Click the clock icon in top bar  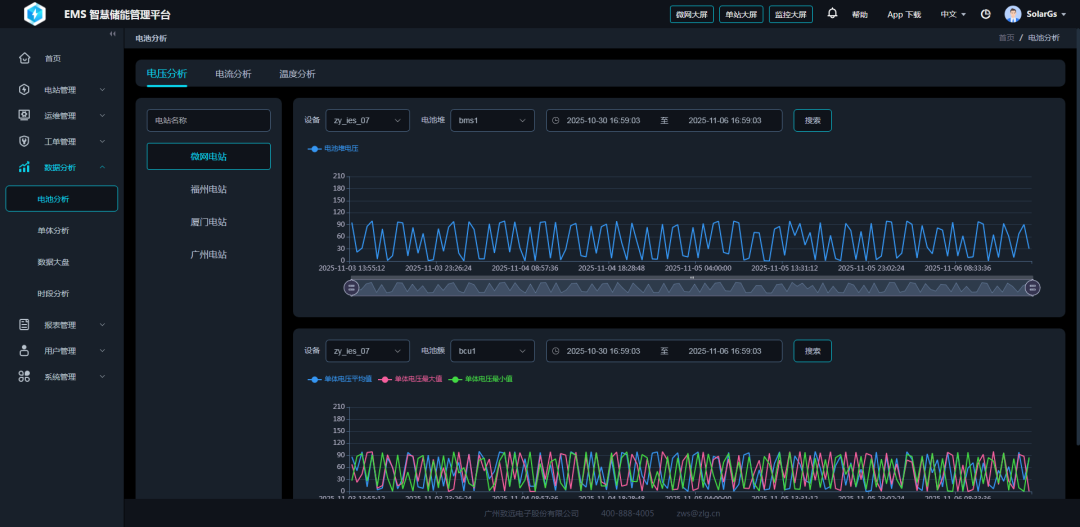pos(986,14)
